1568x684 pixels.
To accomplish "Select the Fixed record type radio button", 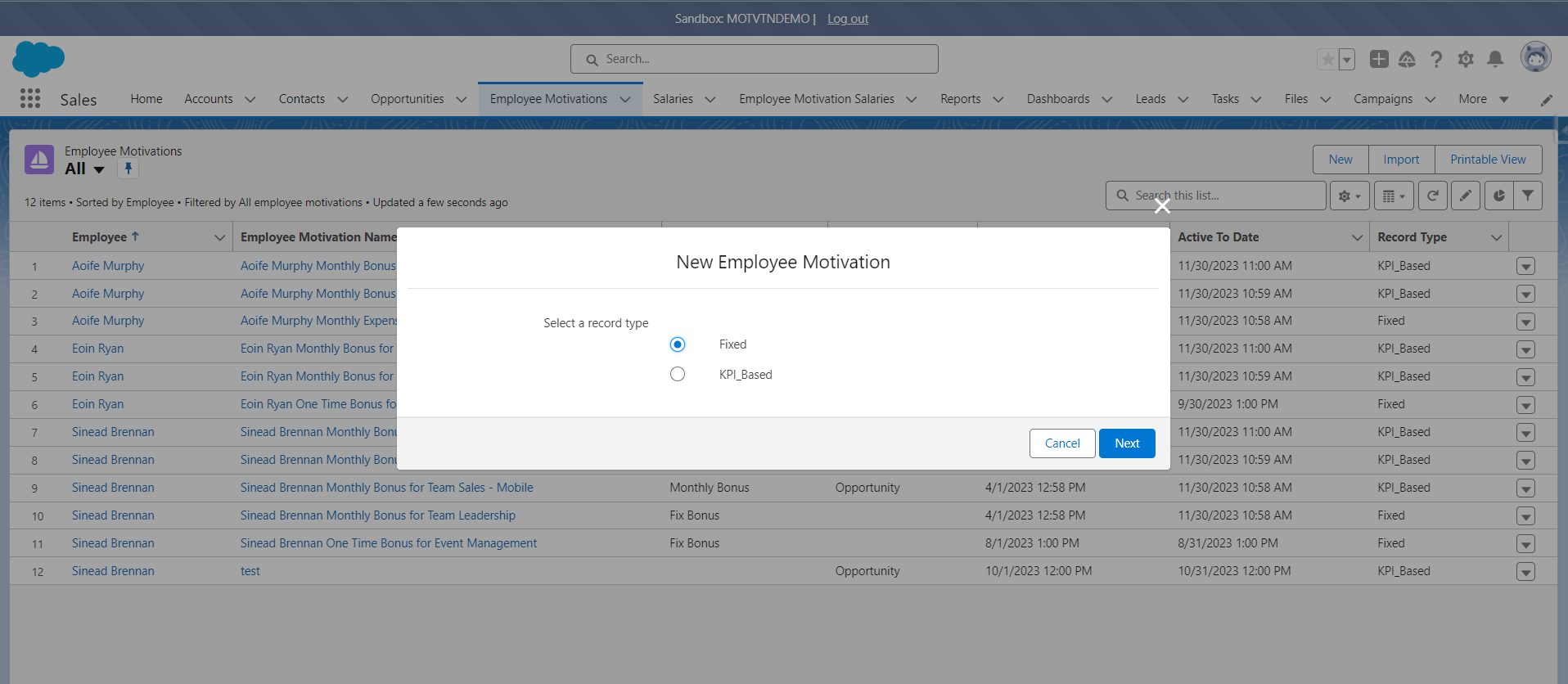I will (x=678, y=344).
